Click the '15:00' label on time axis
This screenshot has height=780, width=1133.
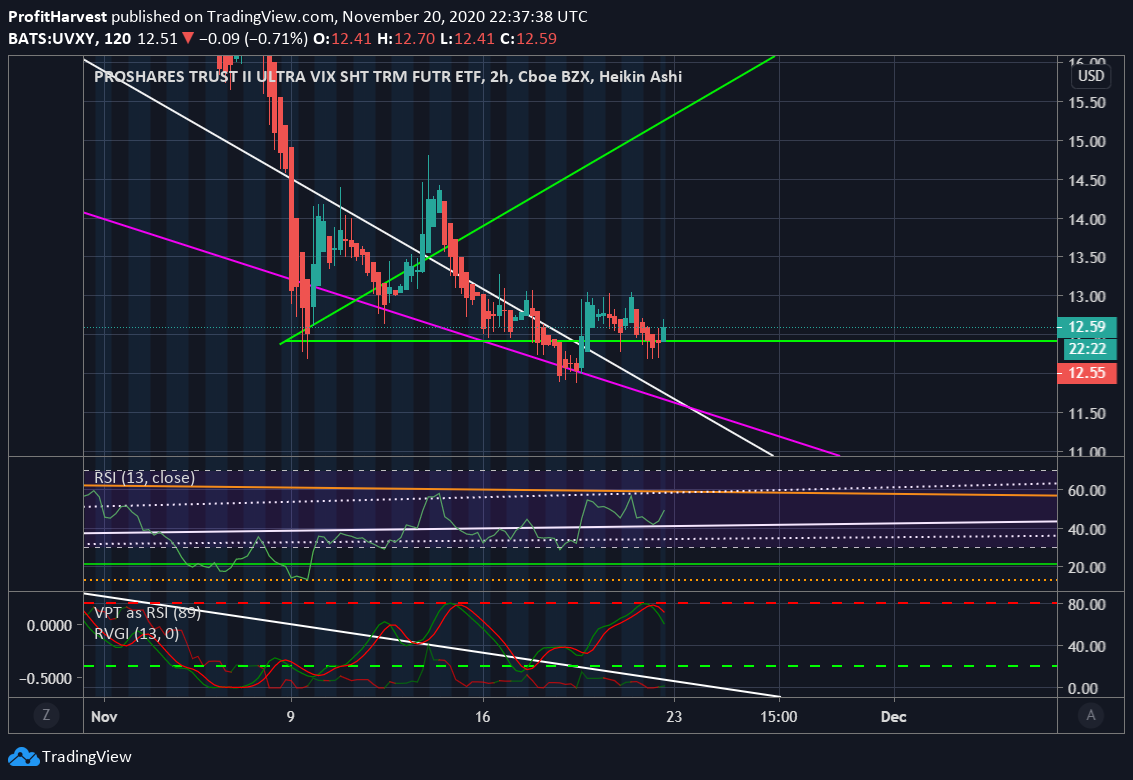click(779, 716)
